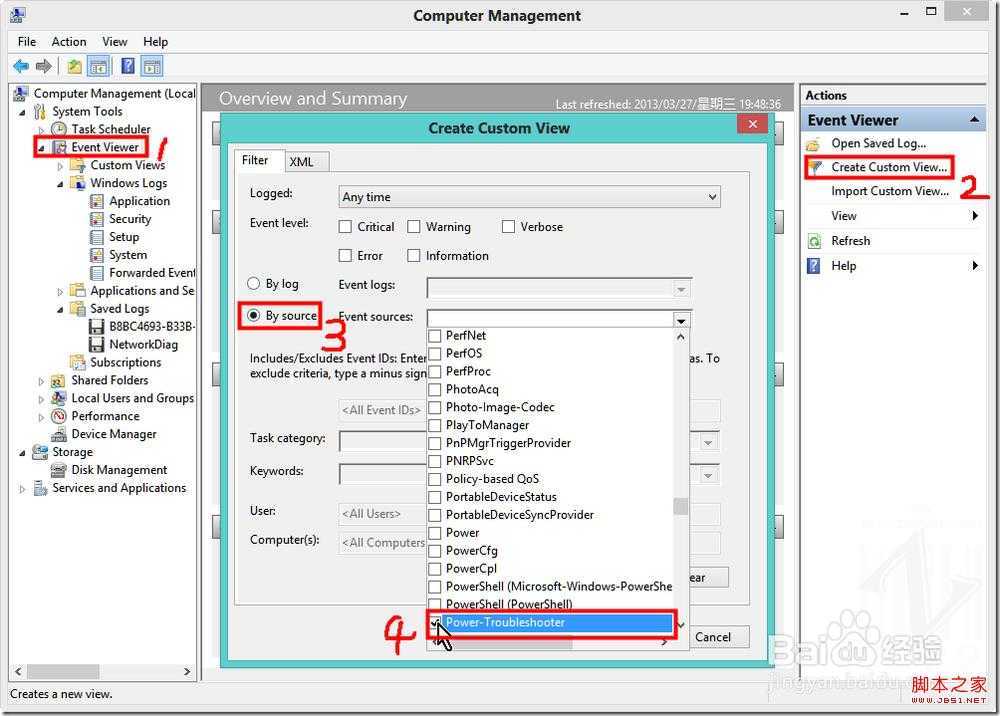The height and width of the screenshot is (716, 1000).
Task: Click the Local Users and Groups icon
Action: click(59, 398)
